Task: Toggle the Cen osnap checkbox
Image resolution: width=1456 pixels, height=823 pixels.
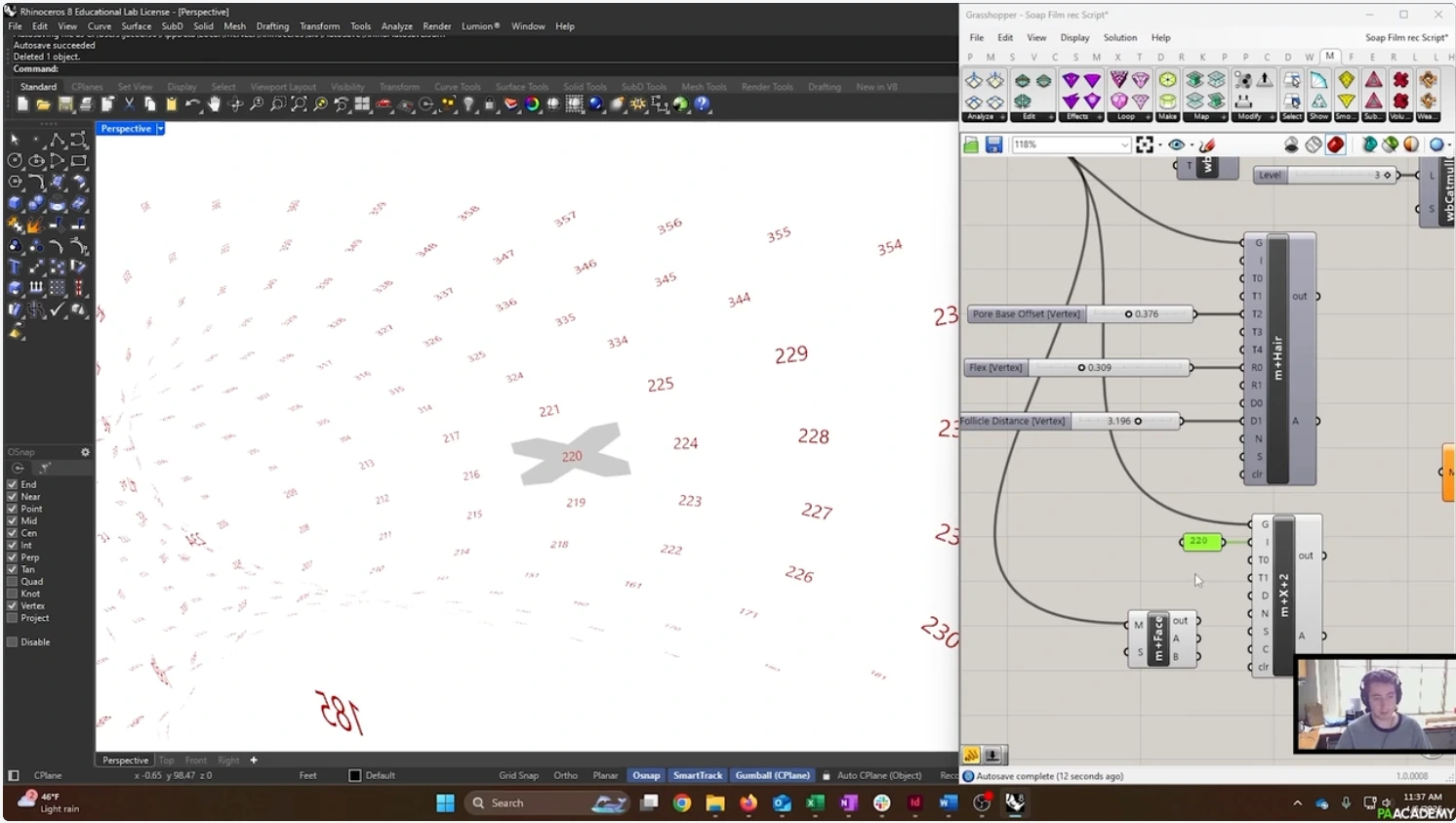Action: tap(13, 533)
